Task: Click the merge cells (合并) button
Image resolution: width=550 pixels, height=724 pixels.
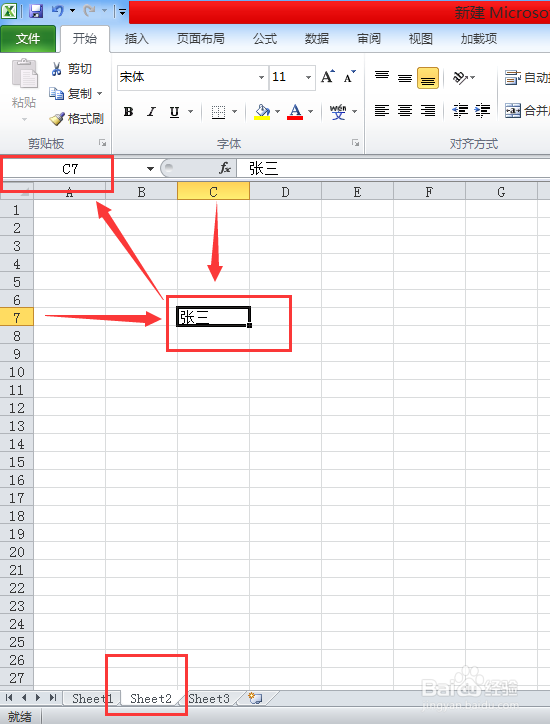Action: tap(527, 111)
